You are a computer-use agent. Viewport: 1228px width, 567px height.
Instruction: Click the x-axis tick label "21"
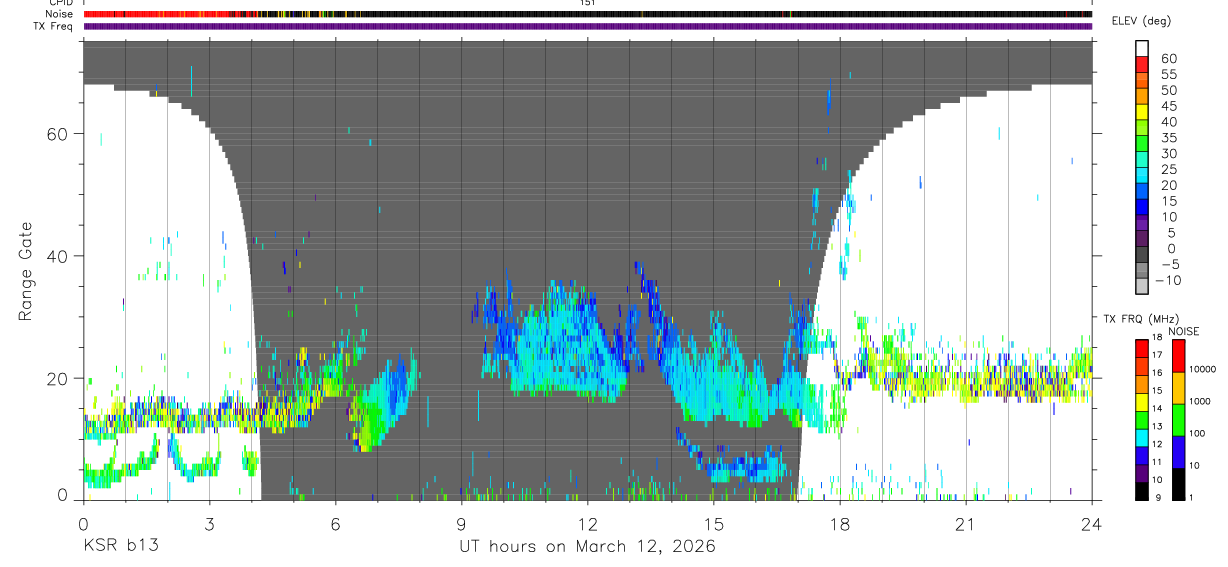click(966, 523)
